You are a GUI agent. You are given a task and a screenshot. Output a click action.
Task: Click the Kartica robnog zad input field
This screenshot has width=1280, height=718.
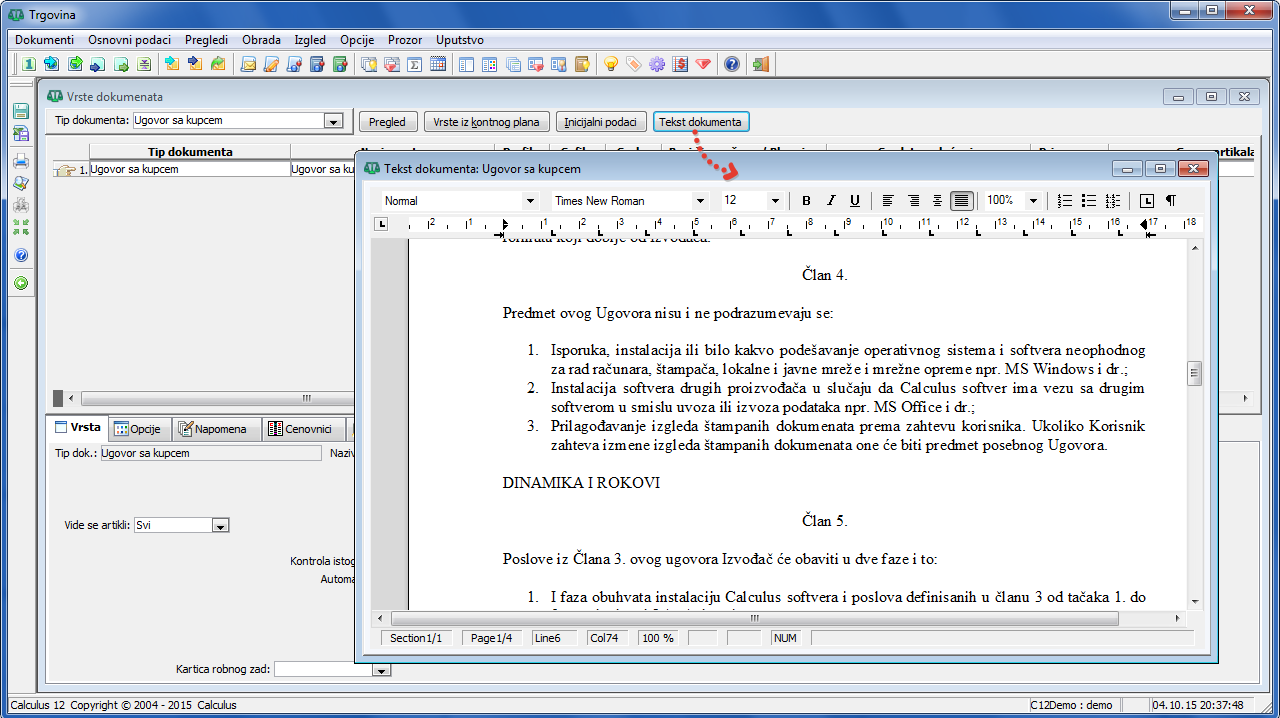click(x=323, y=669)
